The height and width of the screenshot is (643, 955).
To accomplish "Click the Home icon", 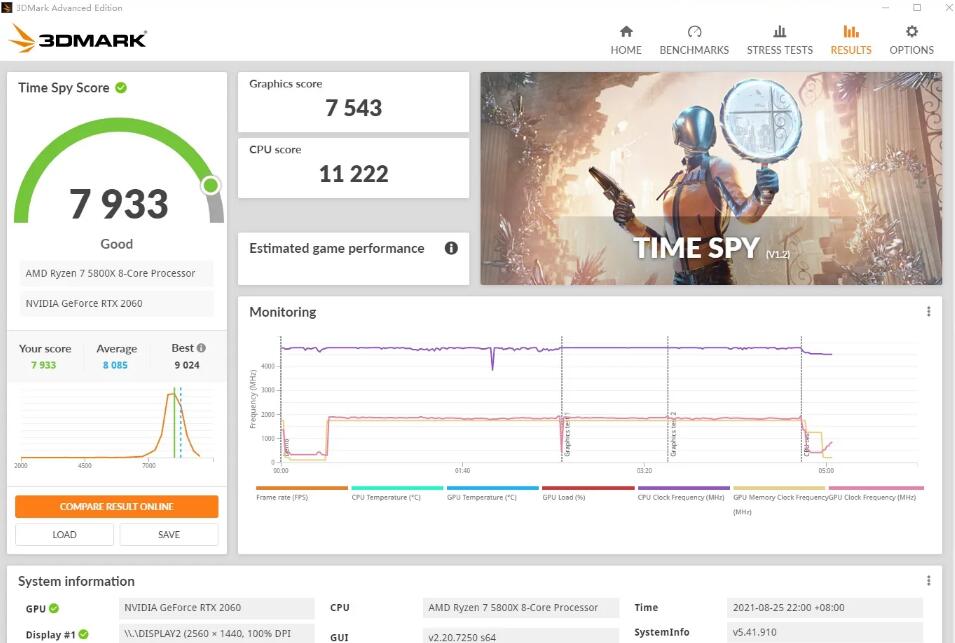I will pyautogui.click(x=626, y=32).
